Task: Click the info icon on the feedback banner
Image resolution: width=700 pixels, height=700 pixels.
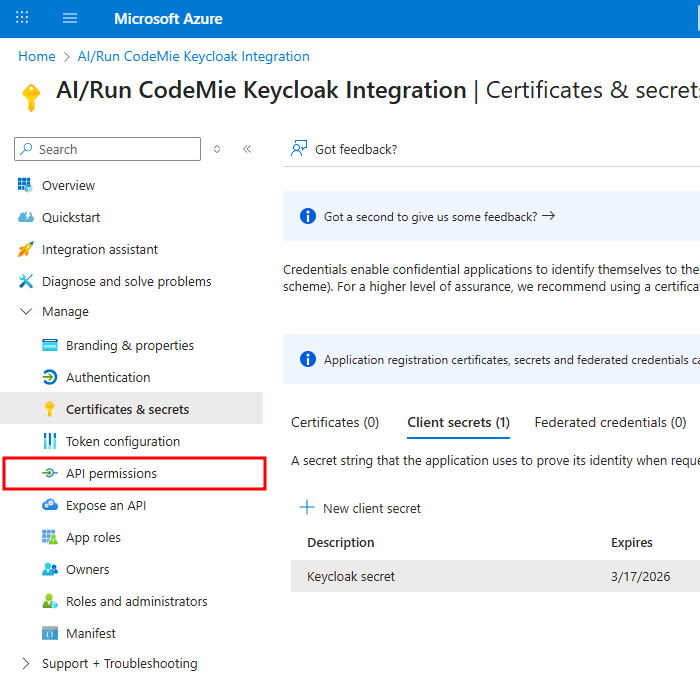Action: pyautogui.click(x=308, y=216)
